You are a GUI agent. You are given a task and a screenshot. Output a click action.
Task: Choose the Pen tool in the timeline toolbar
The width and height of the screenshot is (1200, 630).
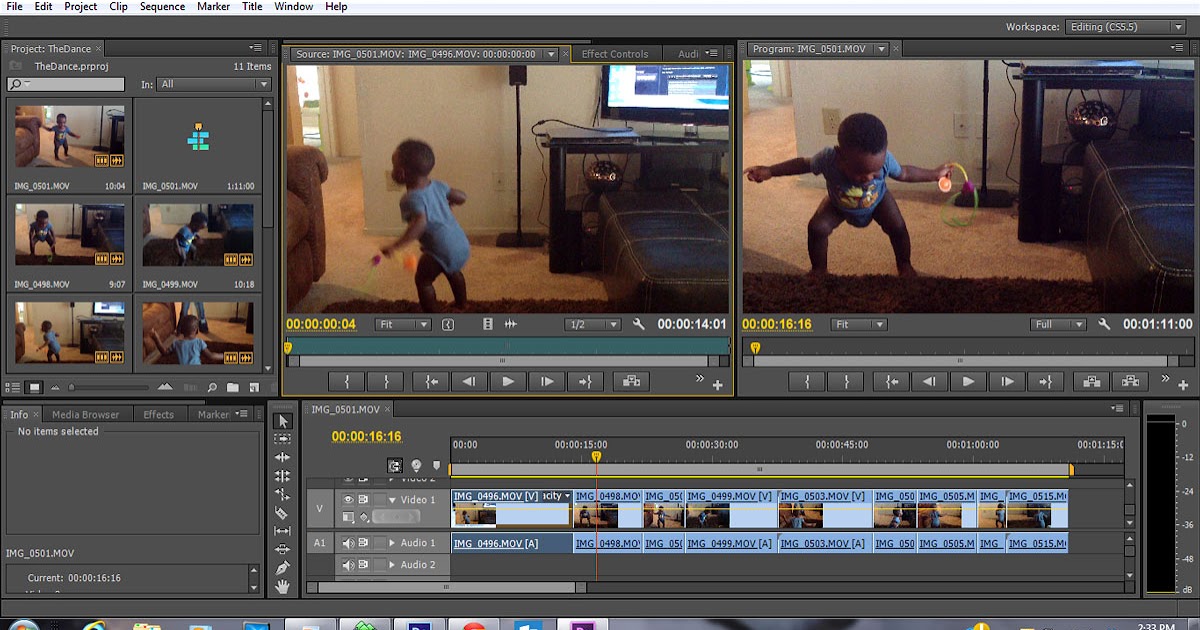[x=284, y=567]
